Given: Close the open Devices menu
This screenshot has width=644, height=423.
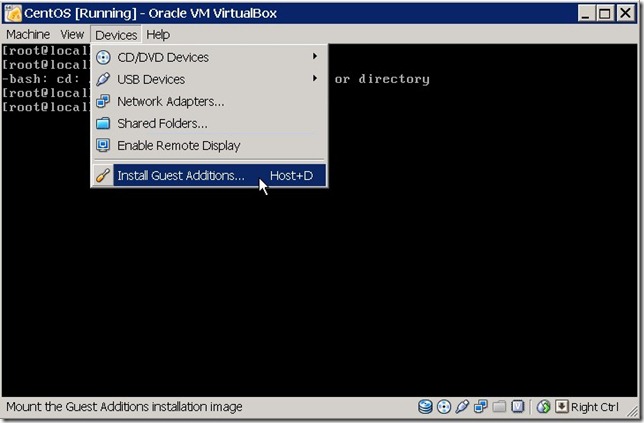Looking at the screenshot, I should point(116,35).
